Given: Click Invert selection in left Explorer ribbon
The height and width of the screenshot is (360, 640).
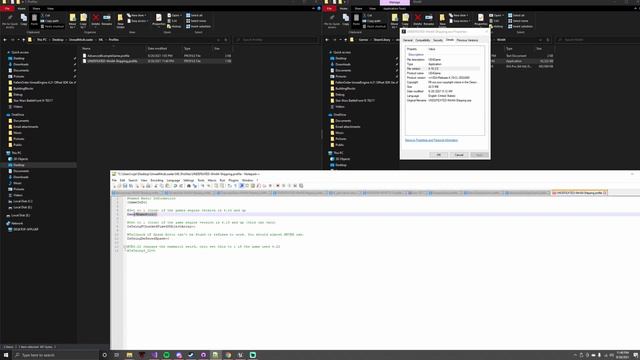Looking at the screenshot, I should pos(198,26).
